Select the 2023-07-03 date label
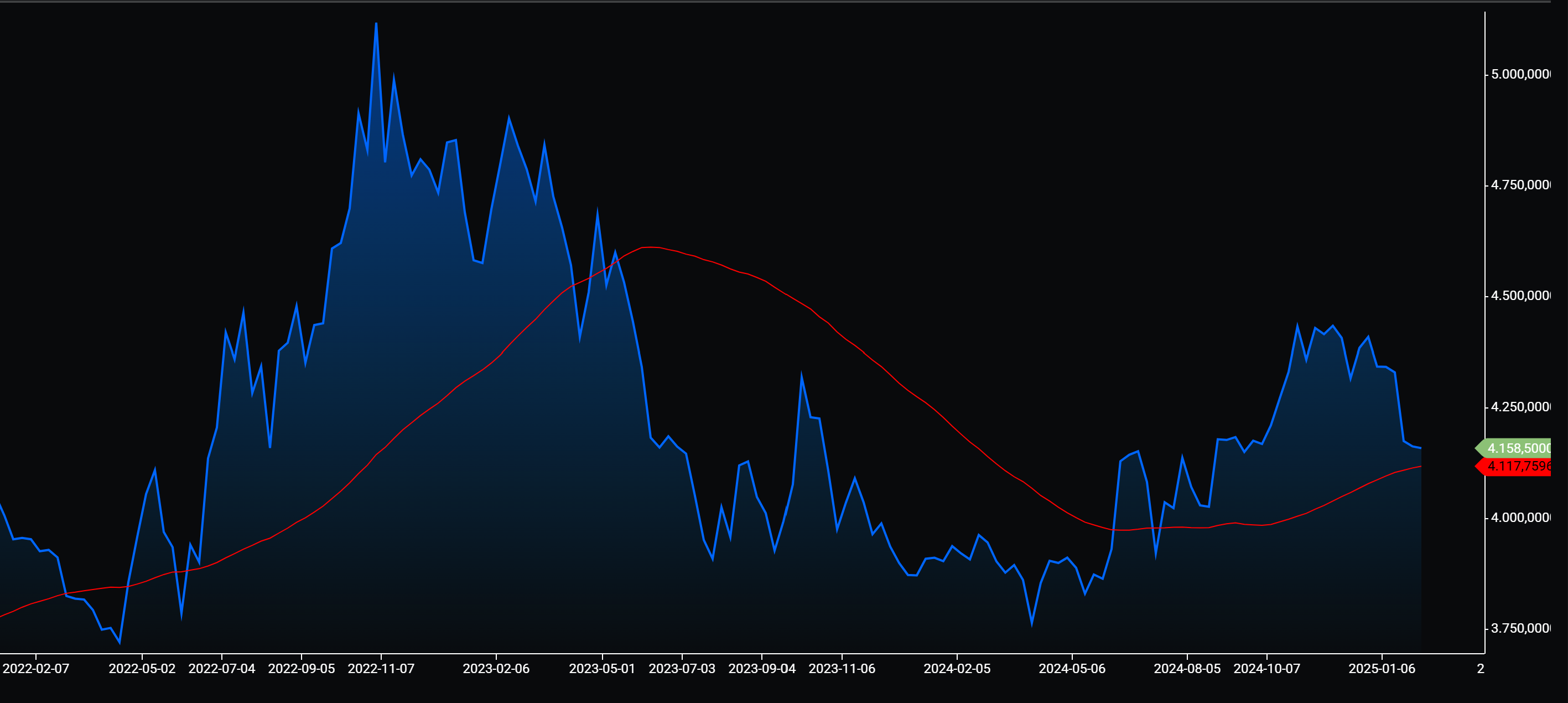Image resolution: width=1568 pixels, height=703 pixels. 682,669
